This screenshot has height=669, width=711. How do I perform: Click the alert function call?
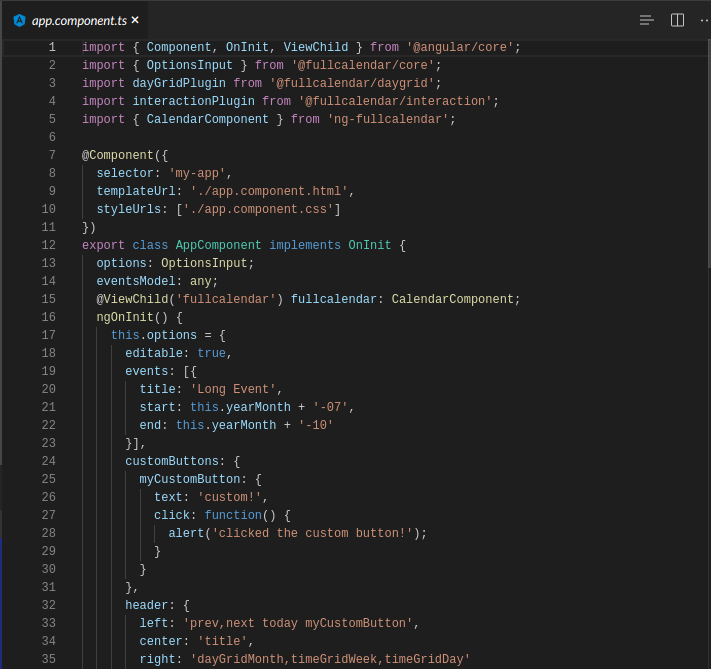(186, 533)
